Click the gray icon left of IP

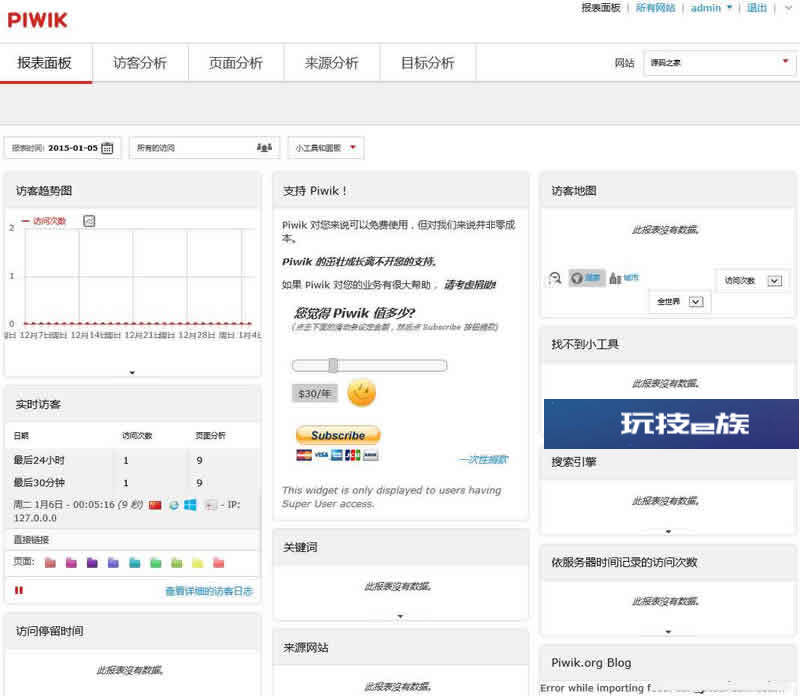click(211, 505)
